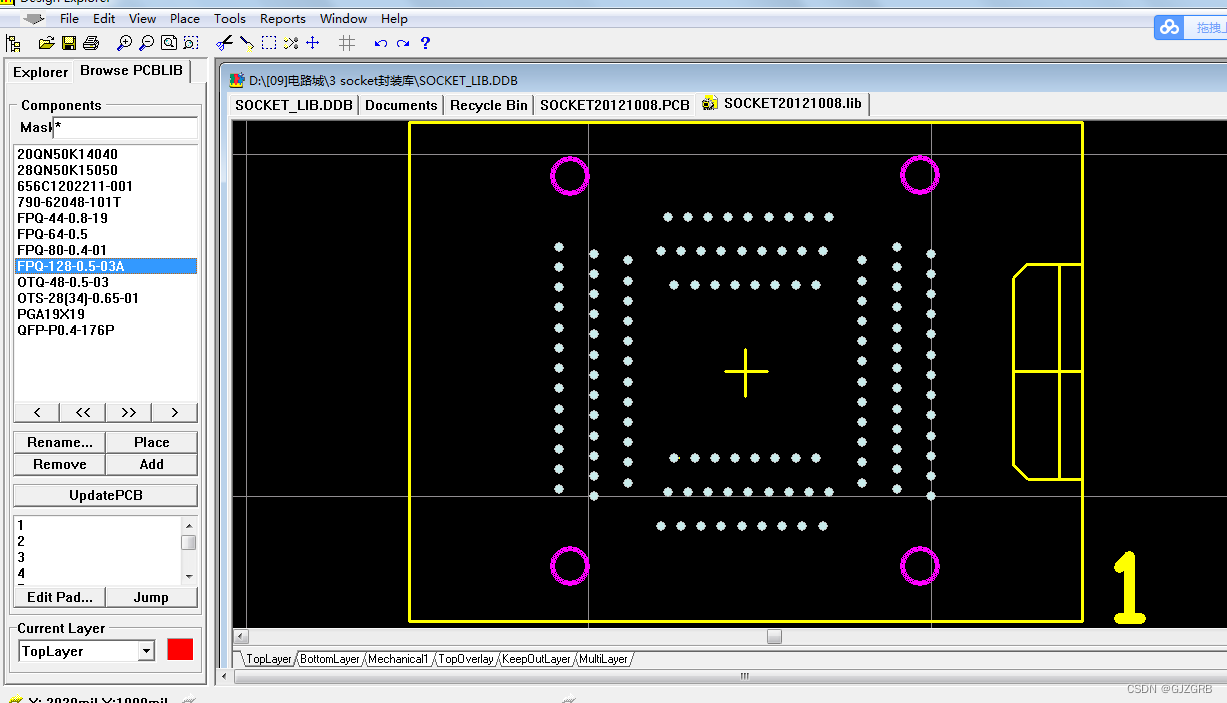Select component 790-62048-101T
The image size is (1227, 703).
[x=105, y=202]
